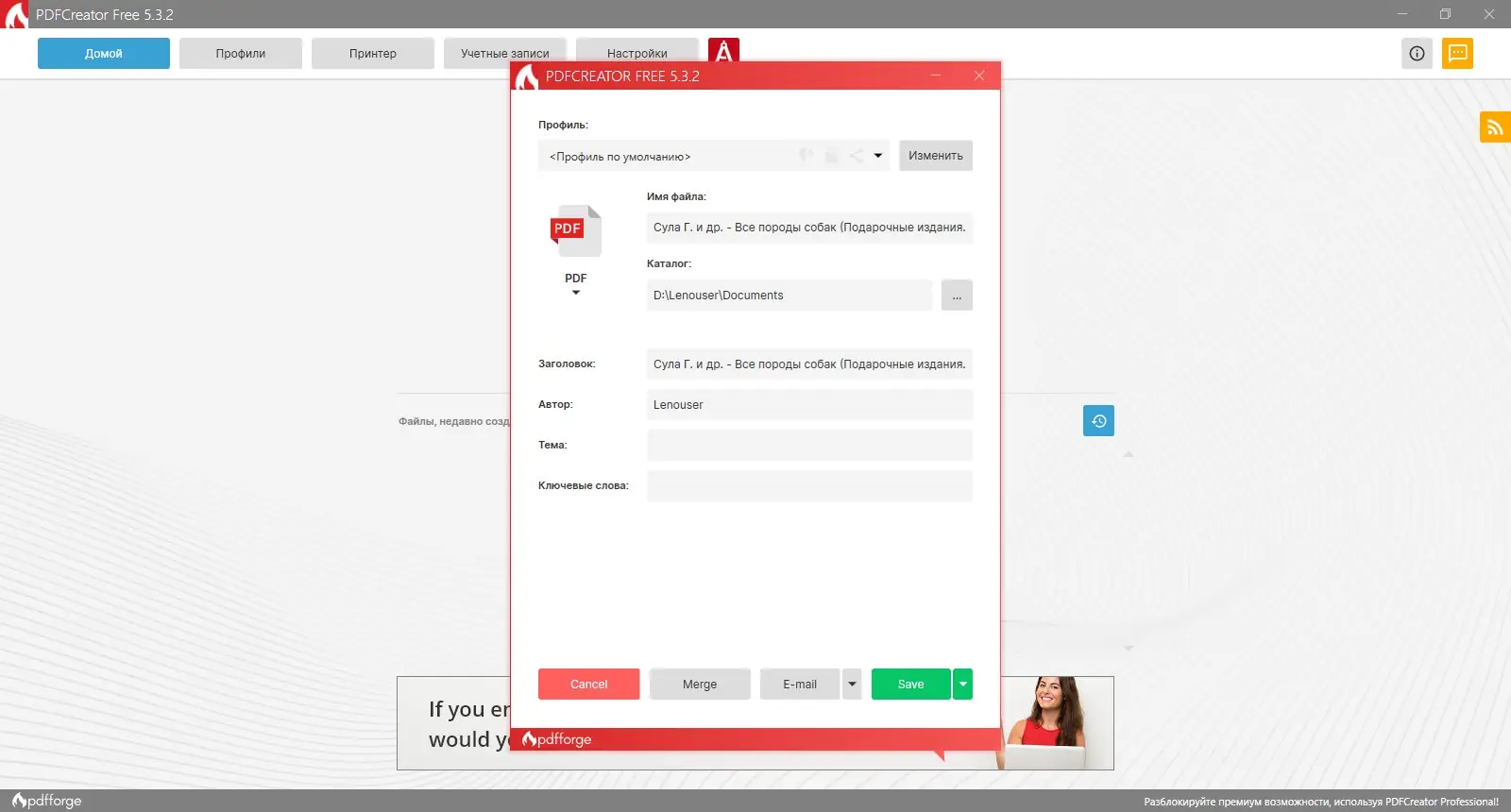Click the blue history clock icon
Image resolution: width=1511 pixels, height=812 pixels.
1098,421
